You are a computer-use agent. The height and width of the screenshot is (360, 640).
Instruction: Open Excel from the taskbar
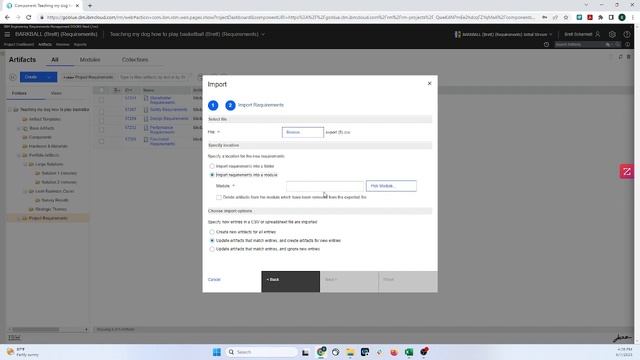409,352
